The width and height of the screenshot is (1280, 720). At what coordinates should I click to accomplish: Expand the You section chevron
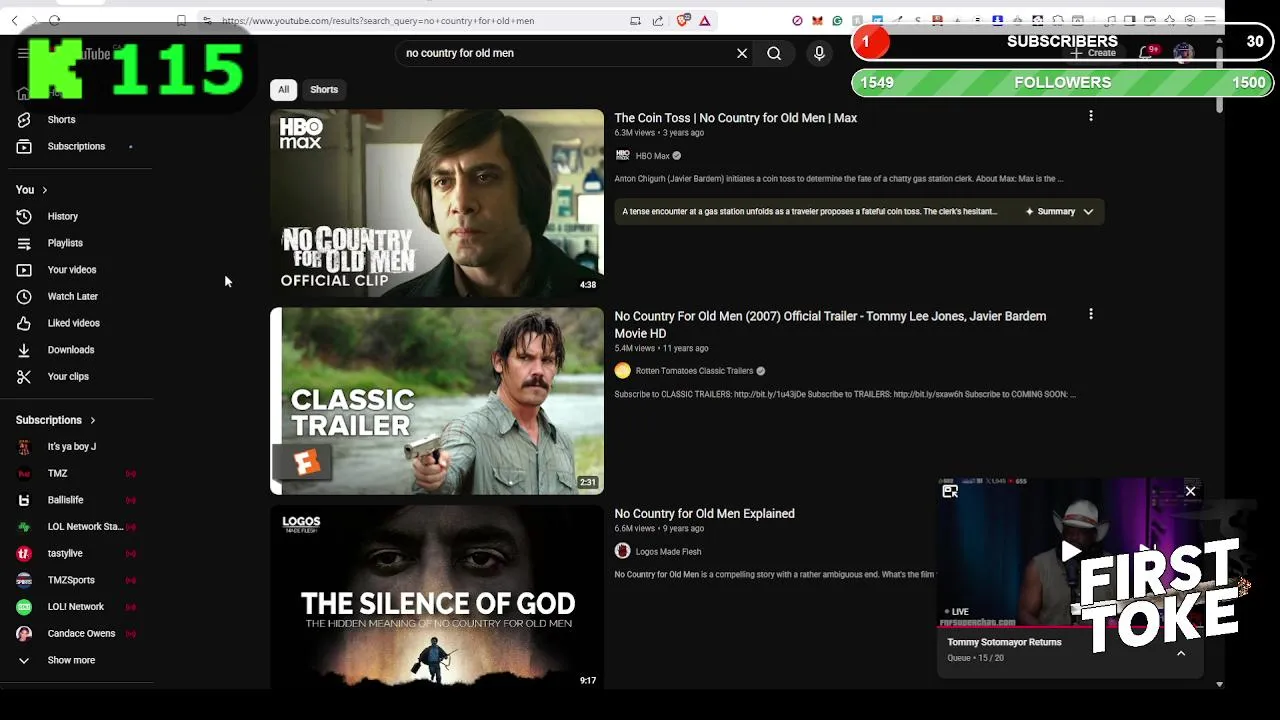pyautogui.click(x=44, y=190)
